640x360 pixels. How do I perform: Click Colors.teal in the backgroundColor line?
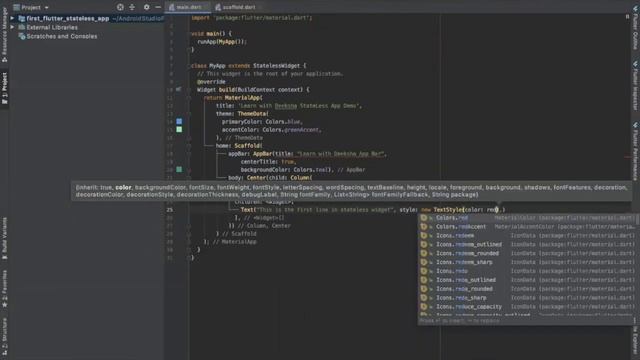pyautogui.click(x=311, y=170)
